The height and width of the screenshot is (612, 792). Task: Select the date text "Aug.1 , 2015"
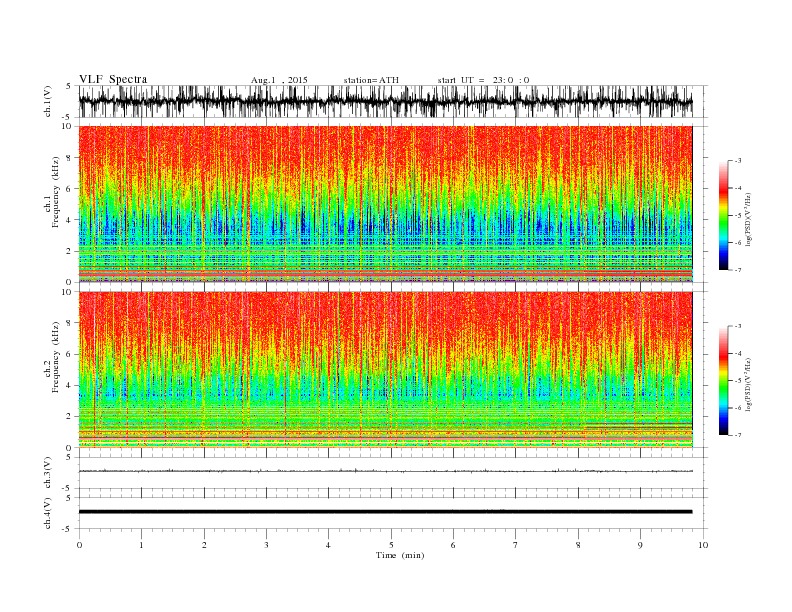(x=279, y=80)
